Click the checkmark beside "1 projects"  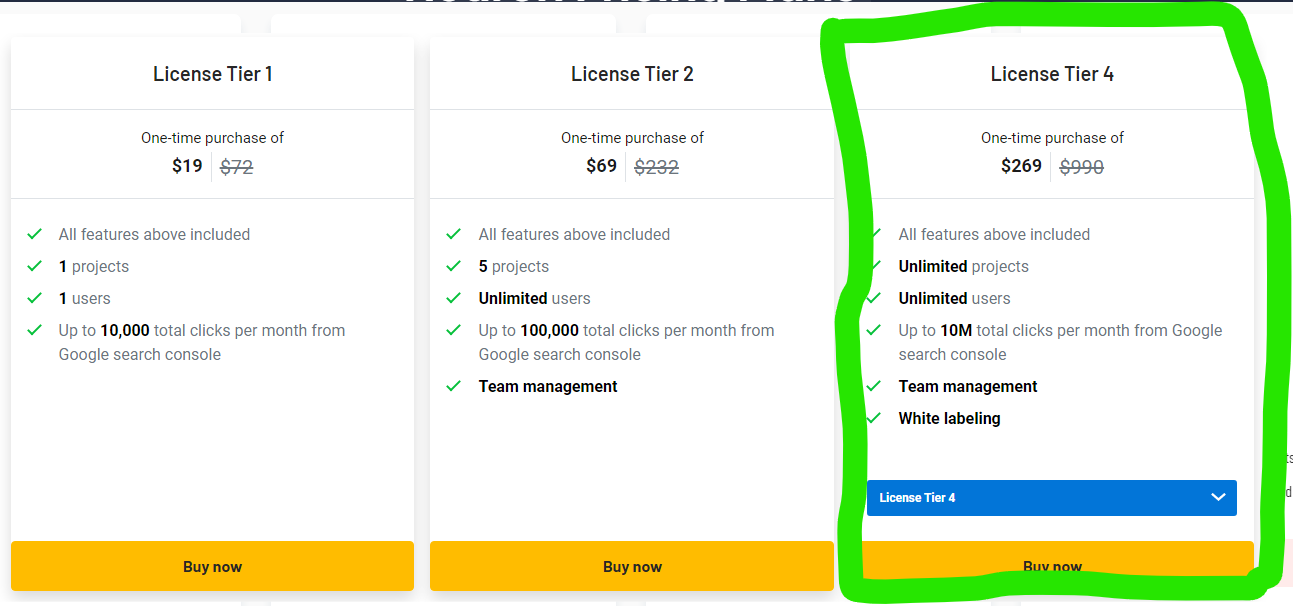(35, 266)
